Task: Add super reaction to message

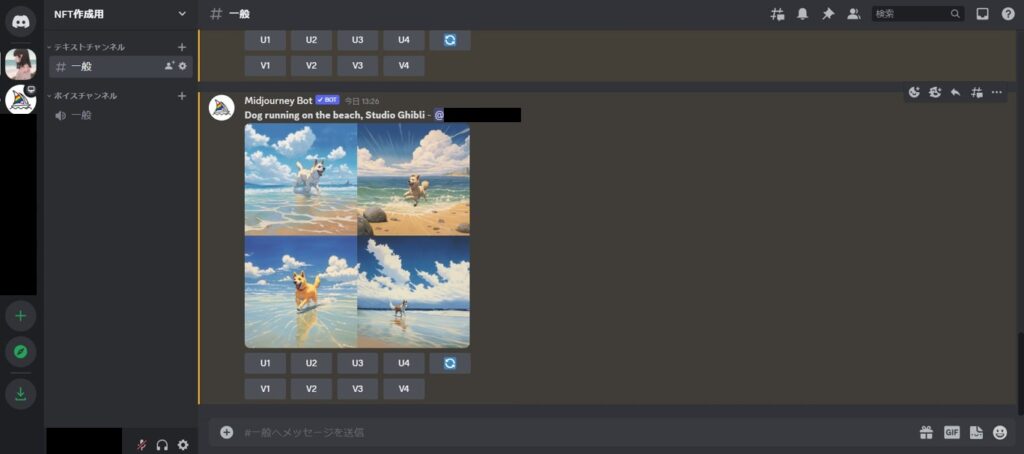Action: 935,92
